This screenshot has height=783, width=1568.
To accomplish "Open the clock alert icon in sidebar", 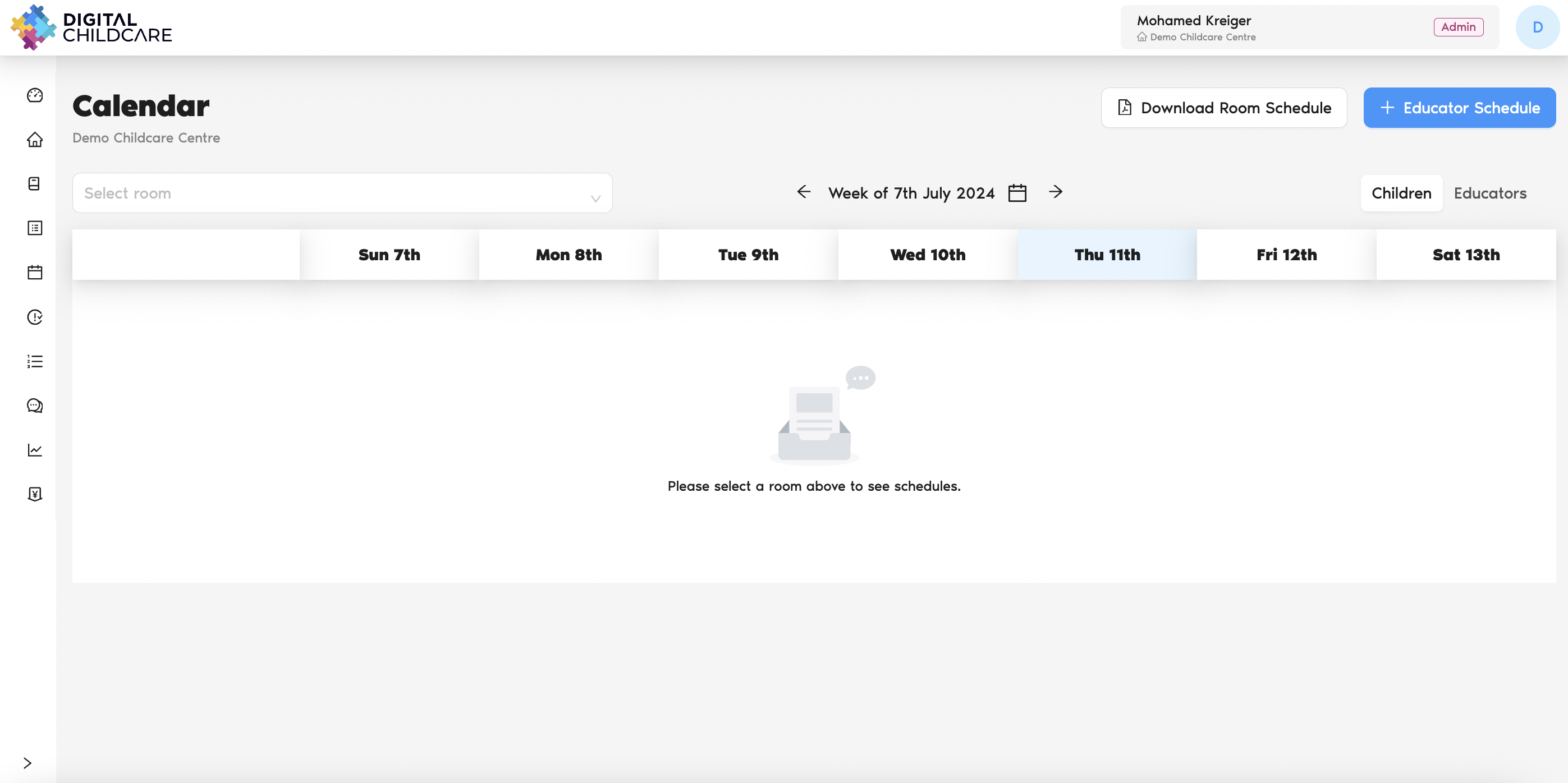I will tap(35, 317).
